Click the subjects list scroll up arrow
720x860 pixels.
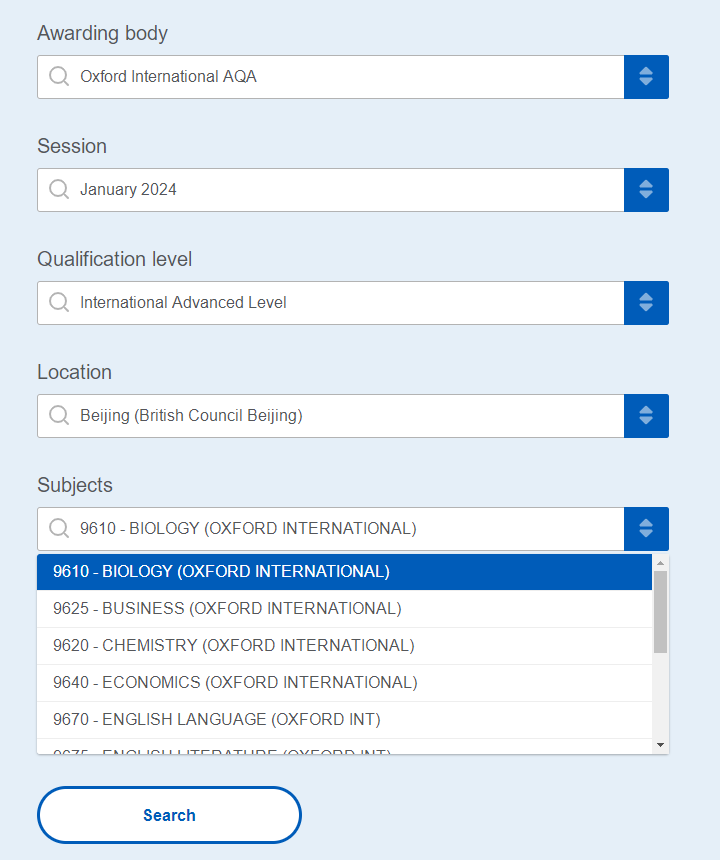coord(660,563)
